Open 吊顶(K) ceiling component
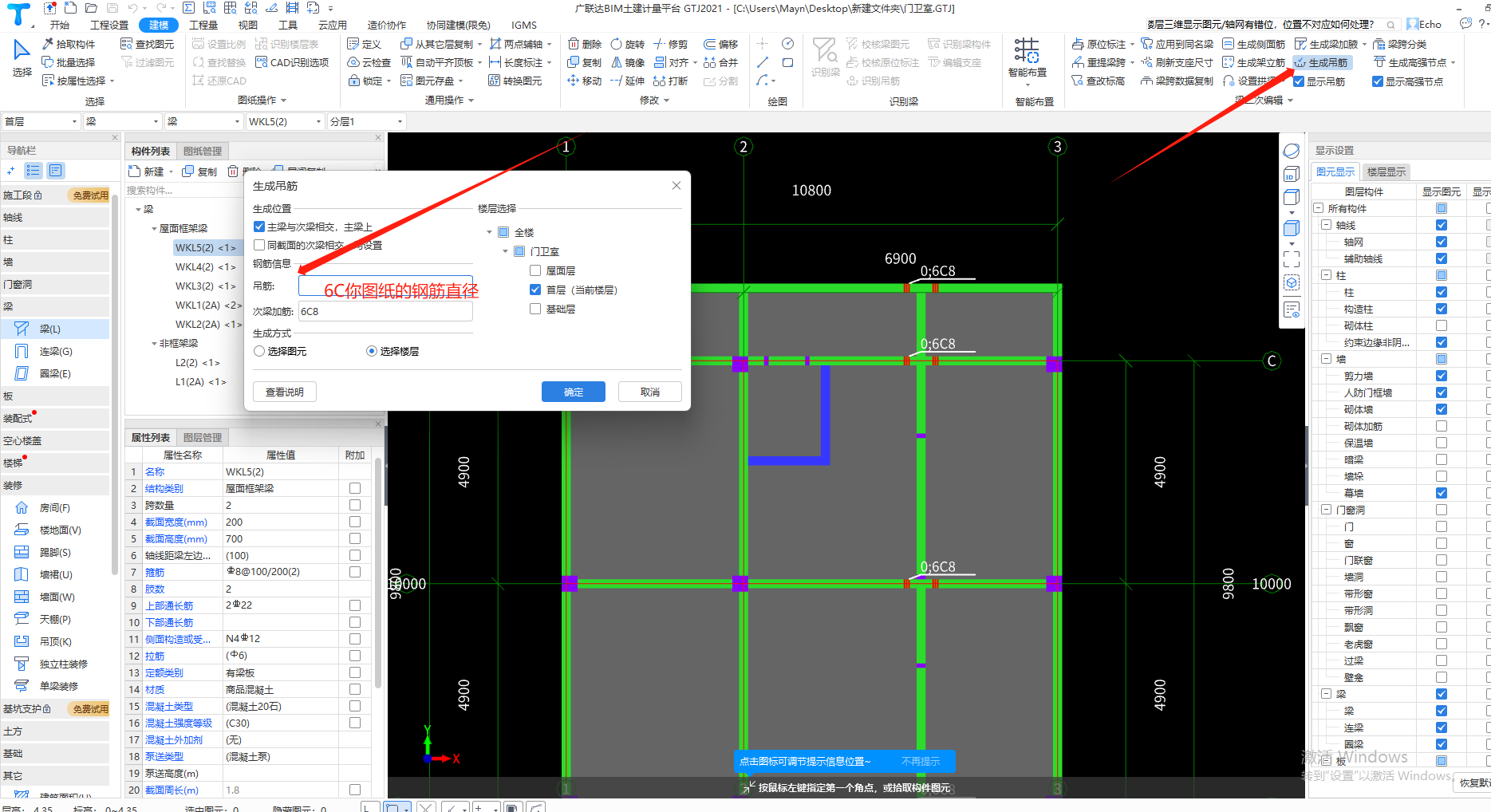 55,641
